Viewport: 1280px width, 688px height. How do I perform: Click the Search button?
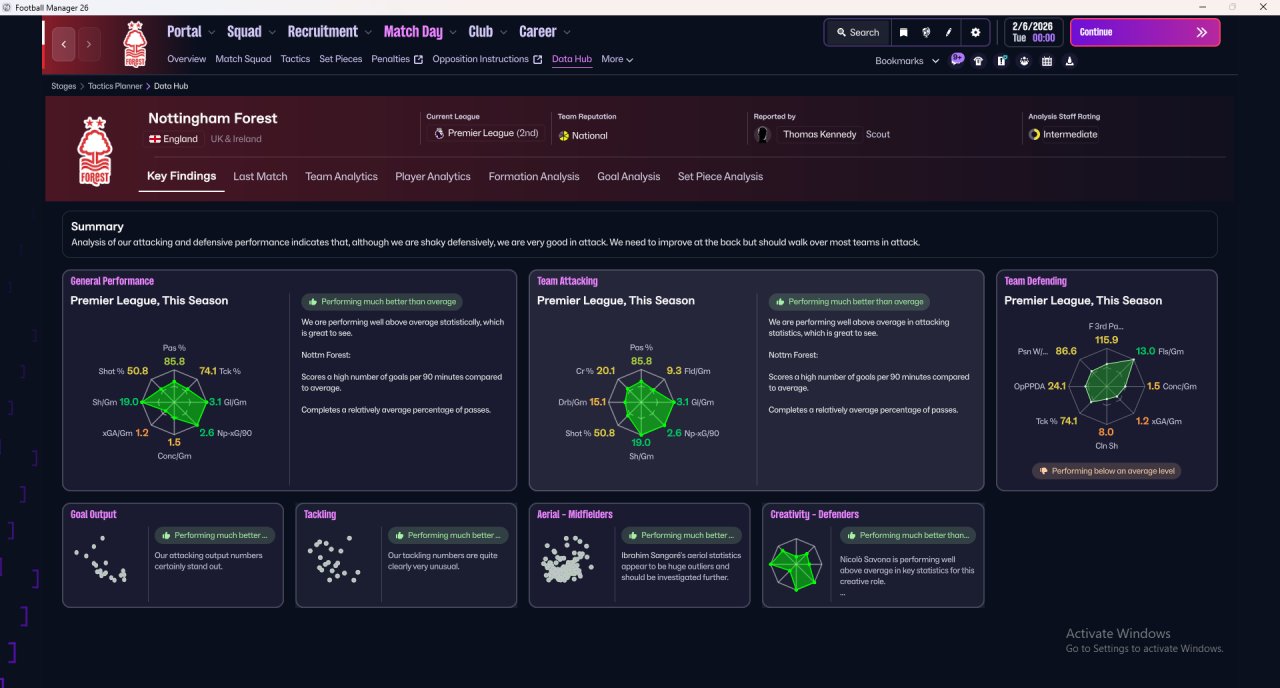[857, 32]
